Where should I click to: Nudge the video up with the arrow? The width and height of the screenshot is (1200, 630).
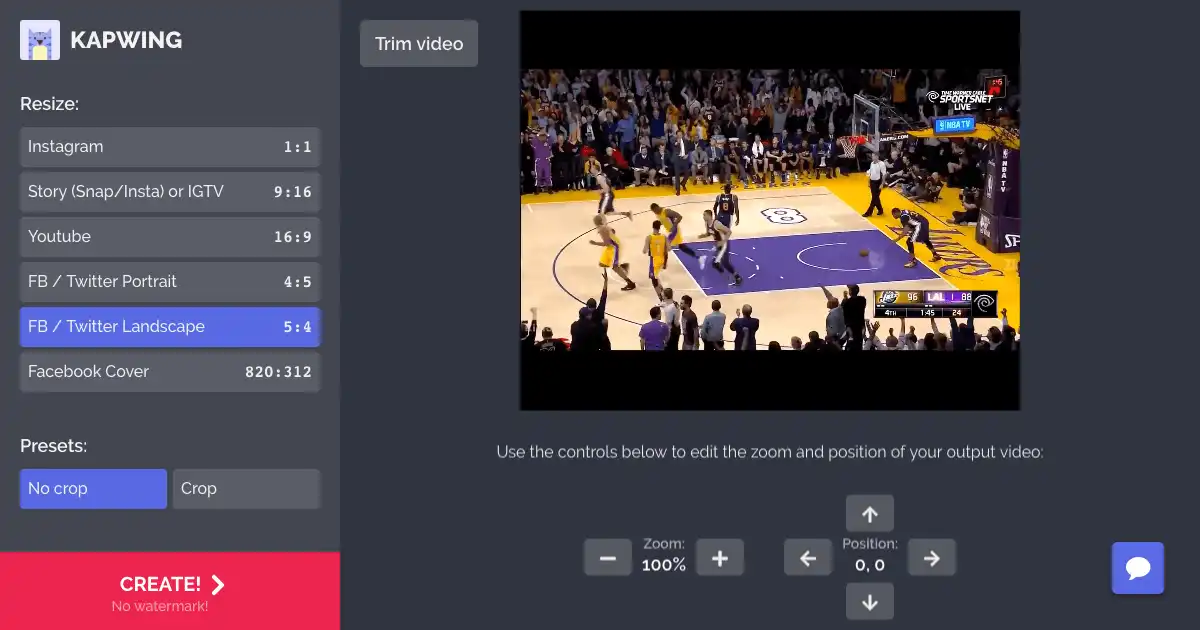tap(869, 513)
